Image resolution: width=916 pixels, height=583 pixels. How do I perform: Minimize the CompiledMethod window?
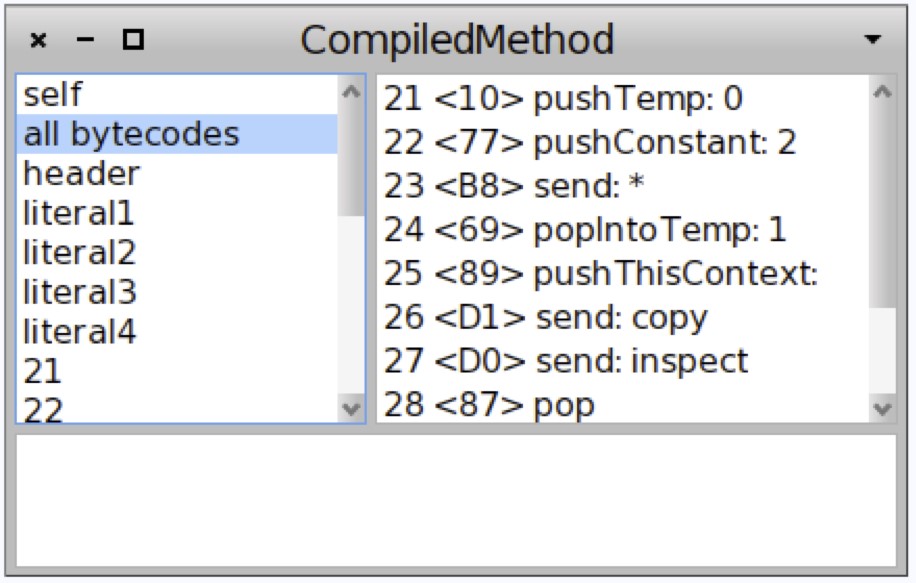(85, 40)
